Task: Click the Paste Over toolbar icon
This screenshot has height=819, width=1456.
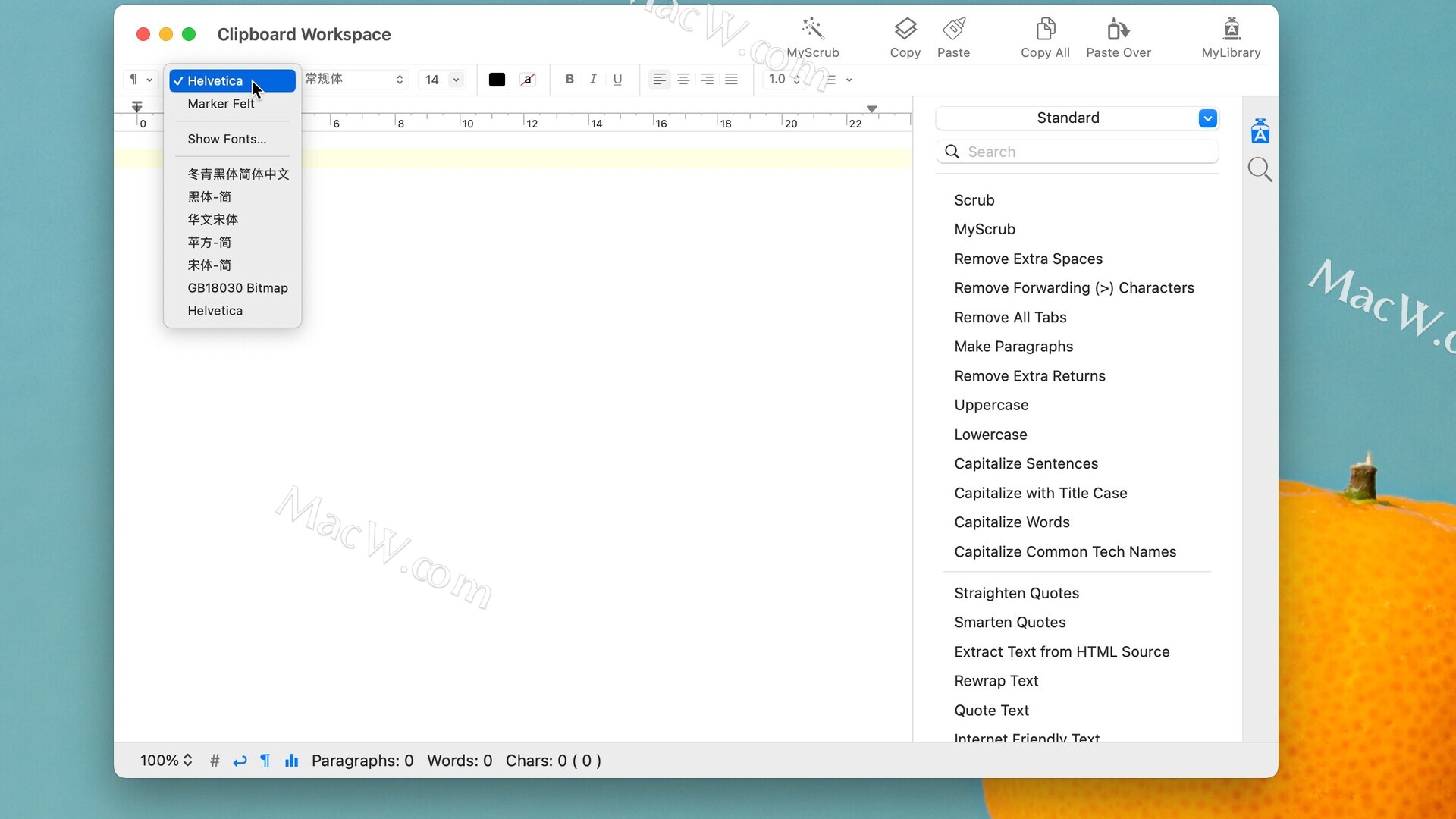Action: (x=1118, y=30)
